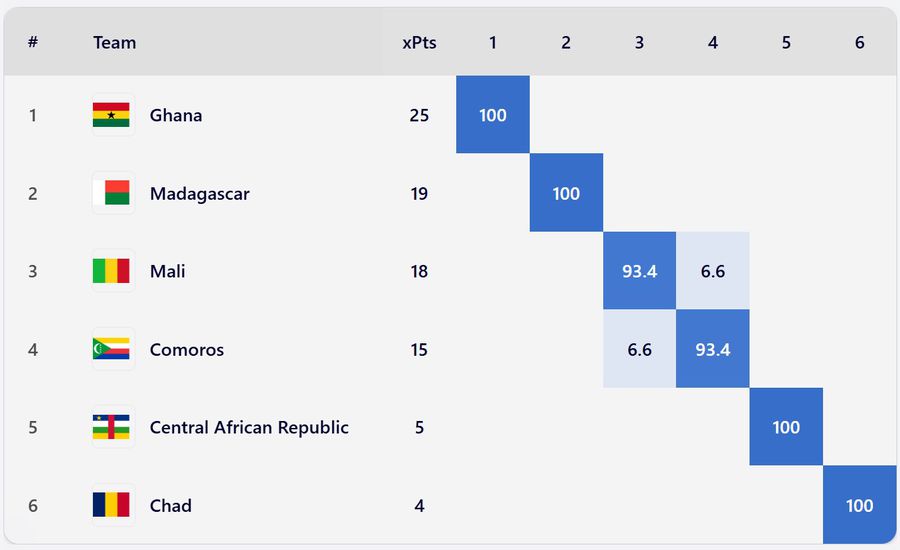Click the Comoros team name
900x550 pixels.
click(x=187, y=349)
